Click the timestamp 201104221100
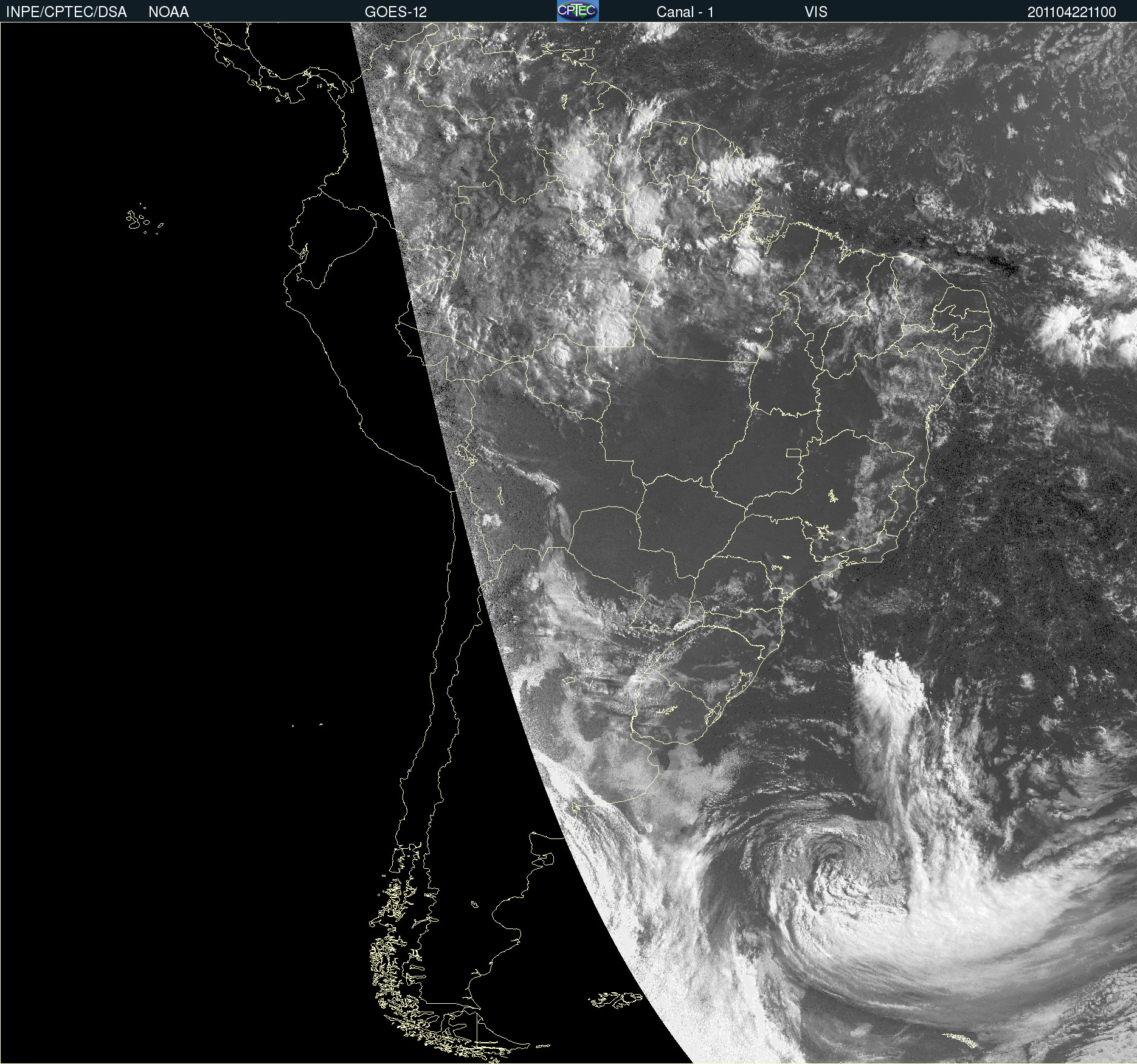 point(1072,12)
